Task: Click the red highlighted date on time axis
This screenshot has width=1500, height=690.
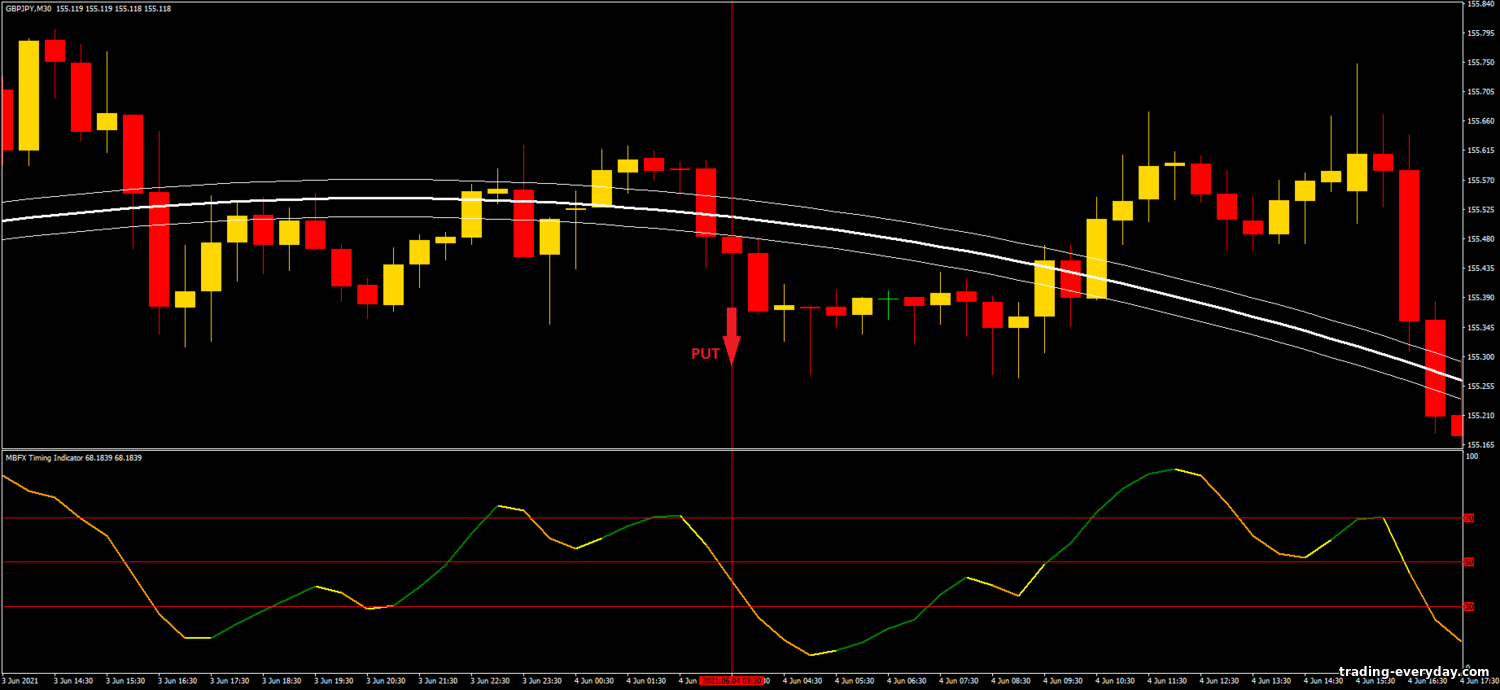Action: [x=731, y=681]
